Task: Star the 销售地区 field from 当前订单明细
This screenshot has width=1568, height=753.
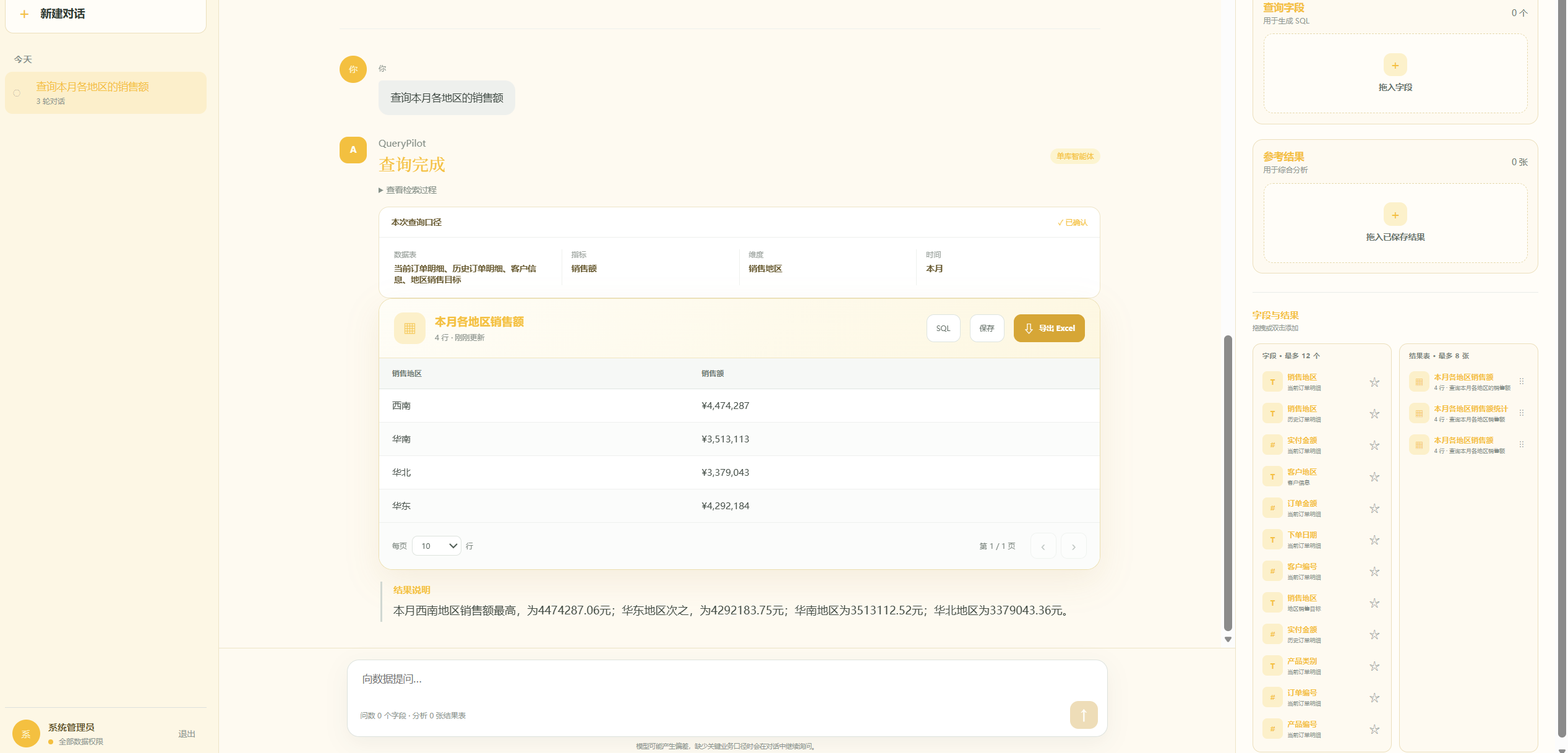Action: [1374, 382]
